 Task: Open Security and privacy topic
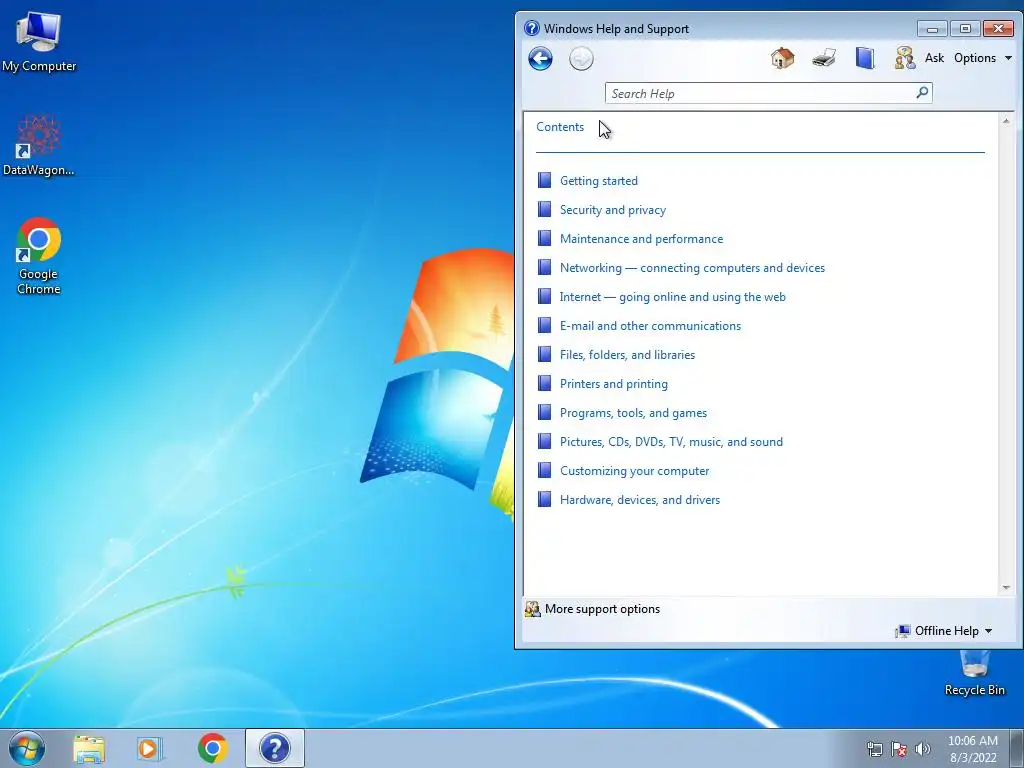pos(613,210)
